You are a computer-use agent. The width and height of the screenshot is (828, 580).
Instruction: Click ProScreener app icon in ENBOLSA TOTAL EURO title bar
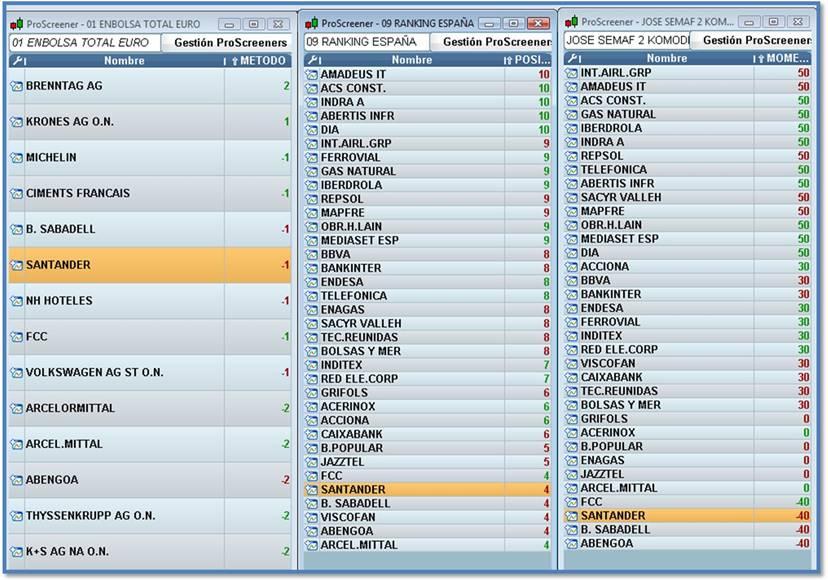click(x=16, y=24)
